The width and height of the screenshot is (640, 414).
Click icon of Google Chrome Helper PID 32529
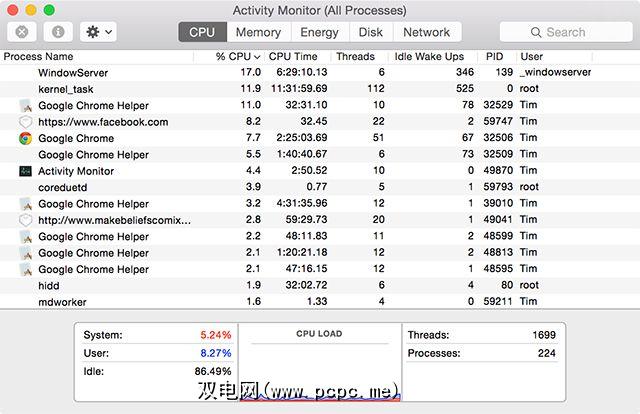coord(26,106)
